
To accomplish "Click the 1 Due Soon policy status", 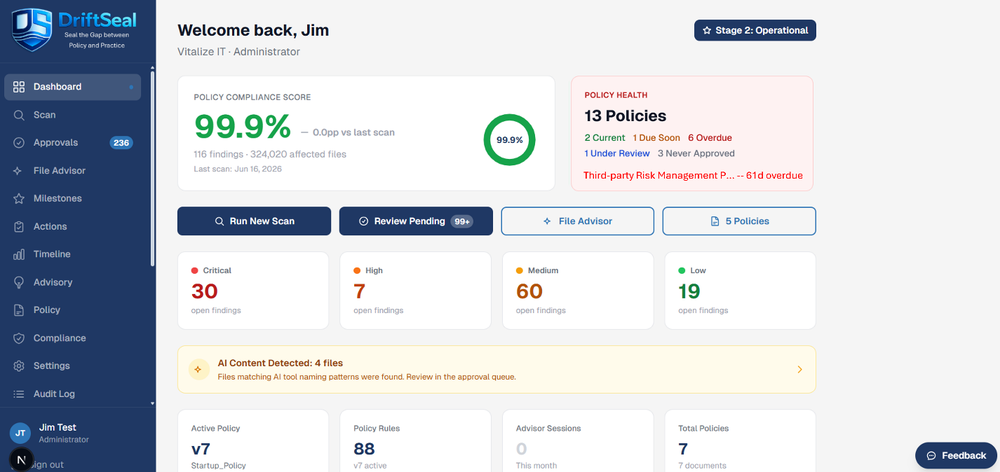I will (x=656, y=138).
